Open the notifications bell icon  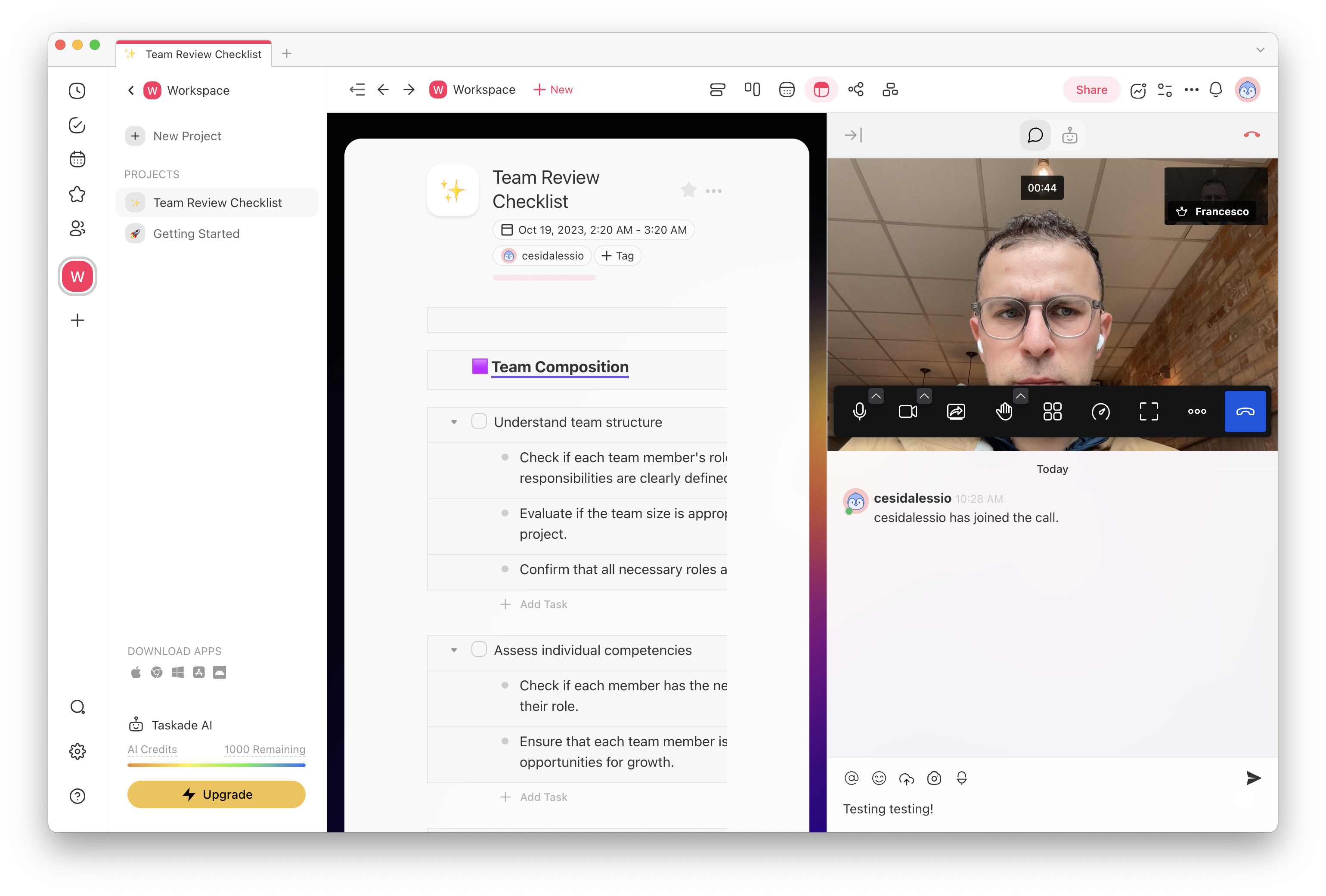(1216, 90)
